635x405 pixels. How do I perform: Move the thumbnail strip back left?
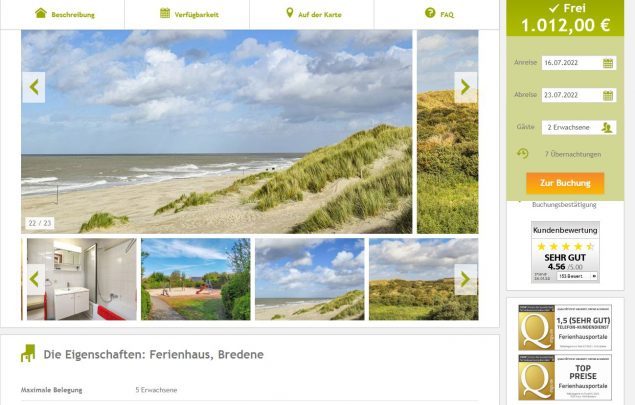coord(36,279)
